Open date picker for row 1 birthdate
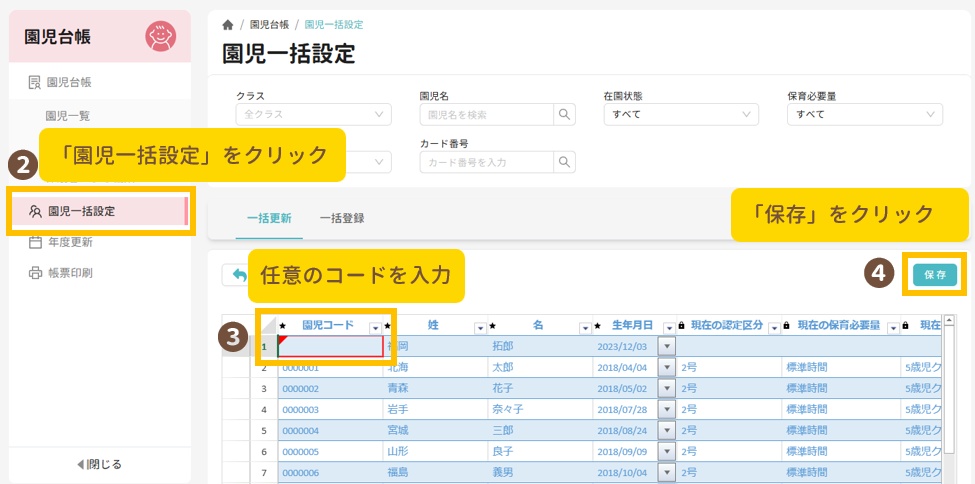The image size is (975, 484). tap(667, 346)
